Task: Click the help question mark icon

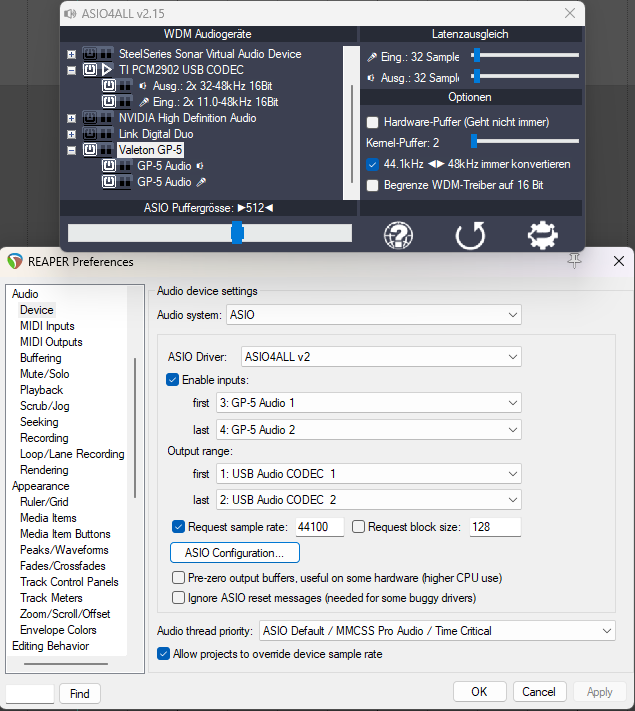Action: (399, 235)
